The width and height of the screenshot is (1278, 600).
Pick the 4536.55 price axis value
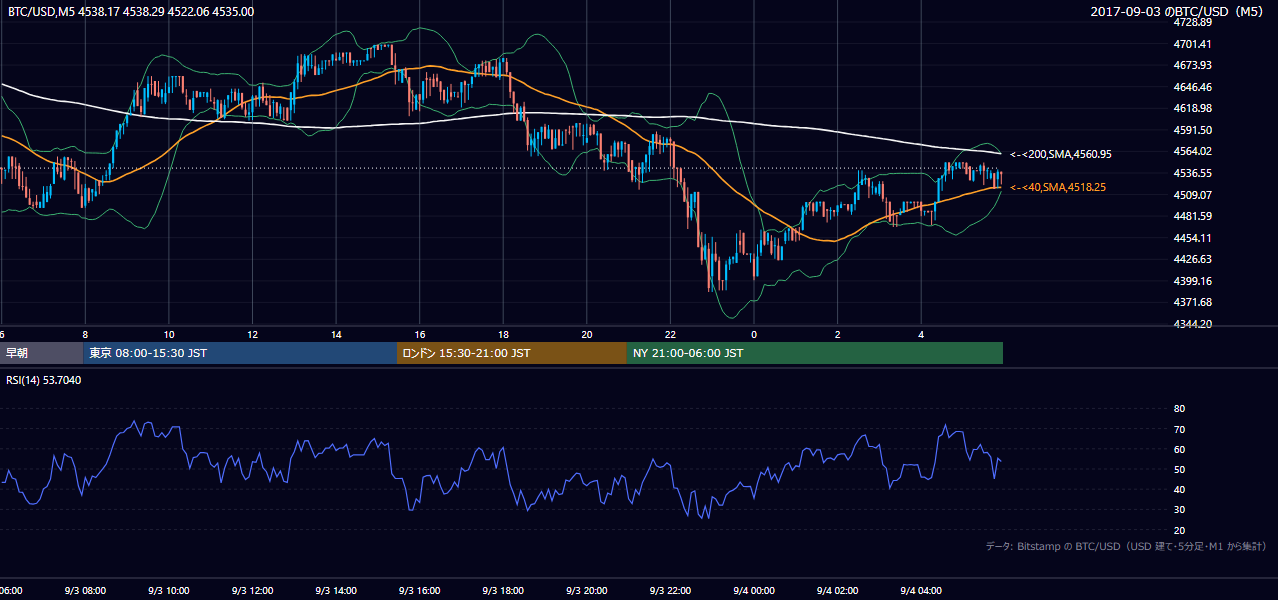(1193, 173)
